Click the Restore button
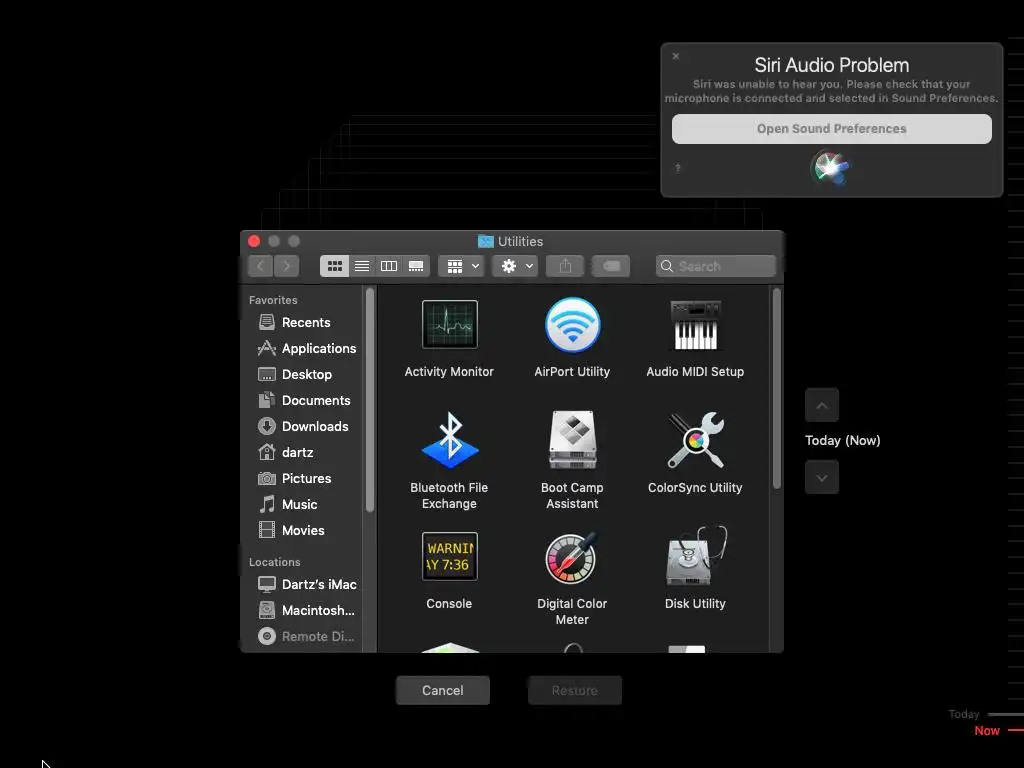The width and height of the screenshot is (1024, 768). coord(575,690)
